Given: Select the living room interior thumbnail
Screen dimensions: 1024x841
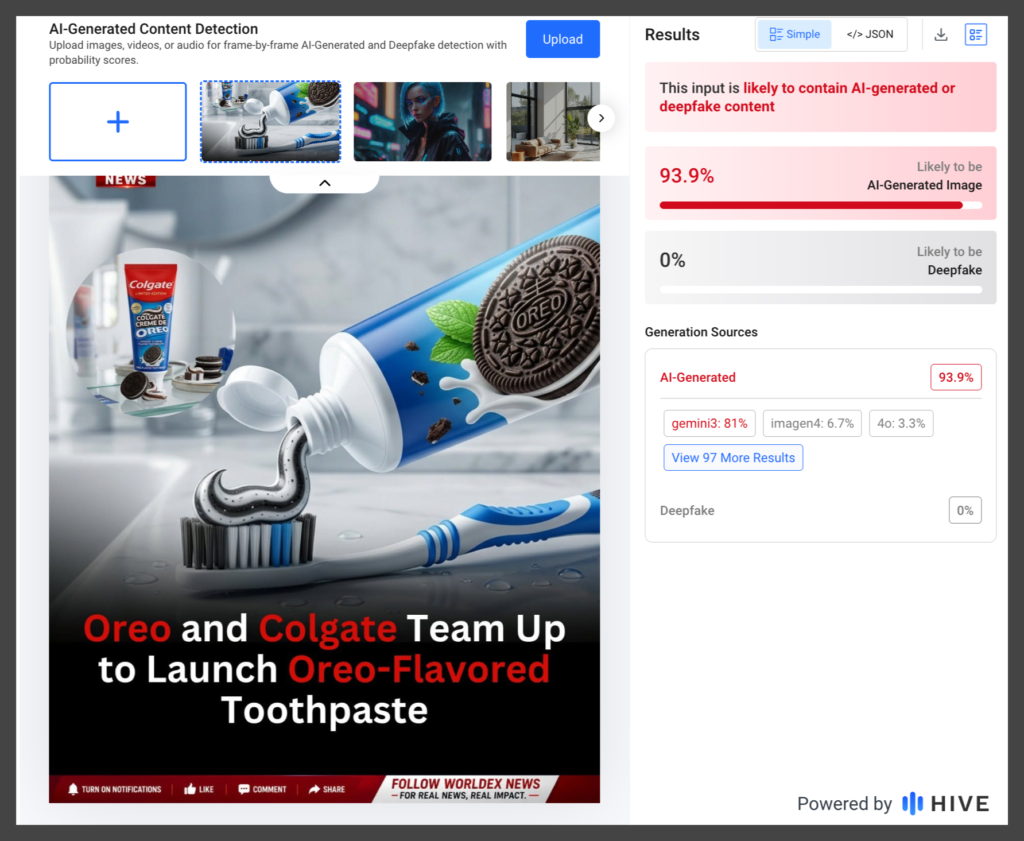Looking at the screenshot, I should (x=552, y=121).
